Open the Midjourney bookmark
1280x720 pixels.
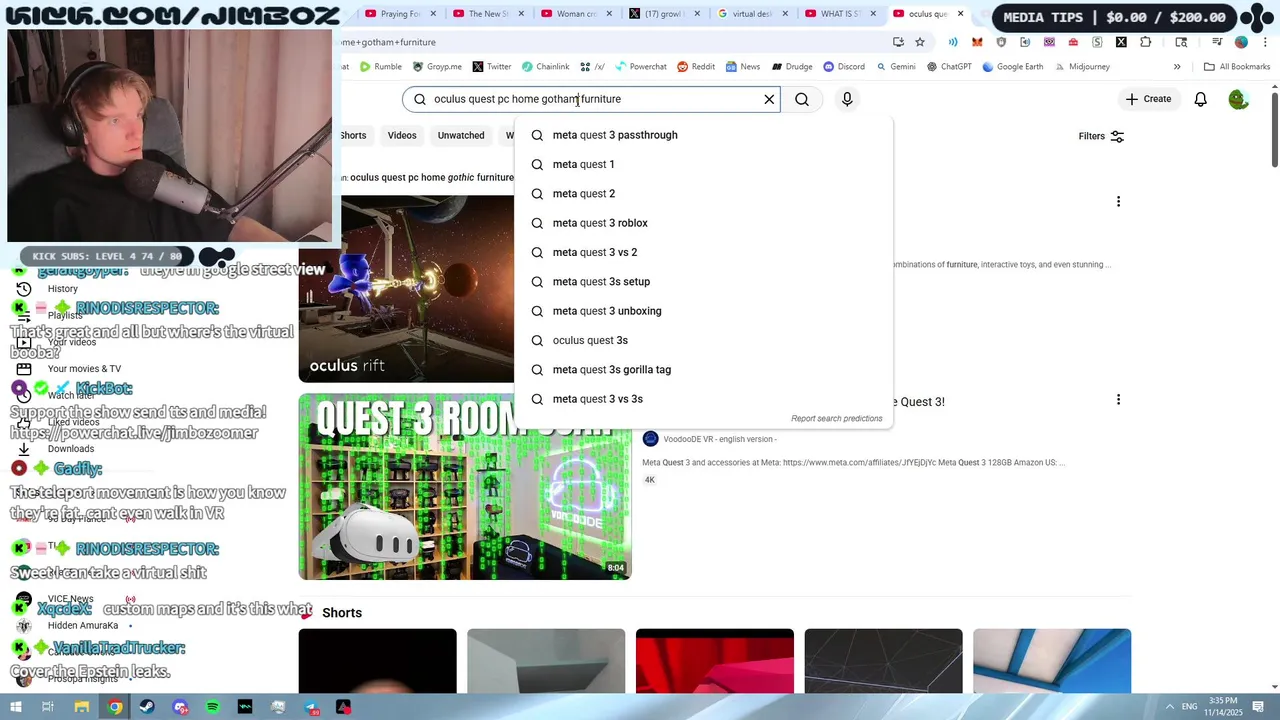tap(1081, 67)
